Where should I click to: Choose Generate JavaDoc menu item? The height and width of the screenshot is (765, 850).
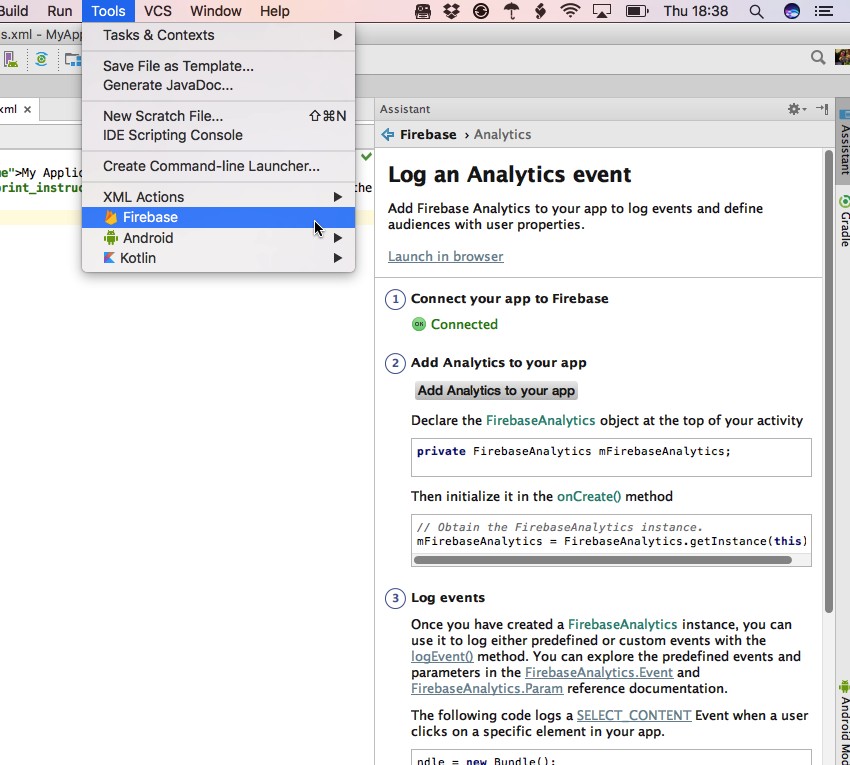tap(218, 85)
